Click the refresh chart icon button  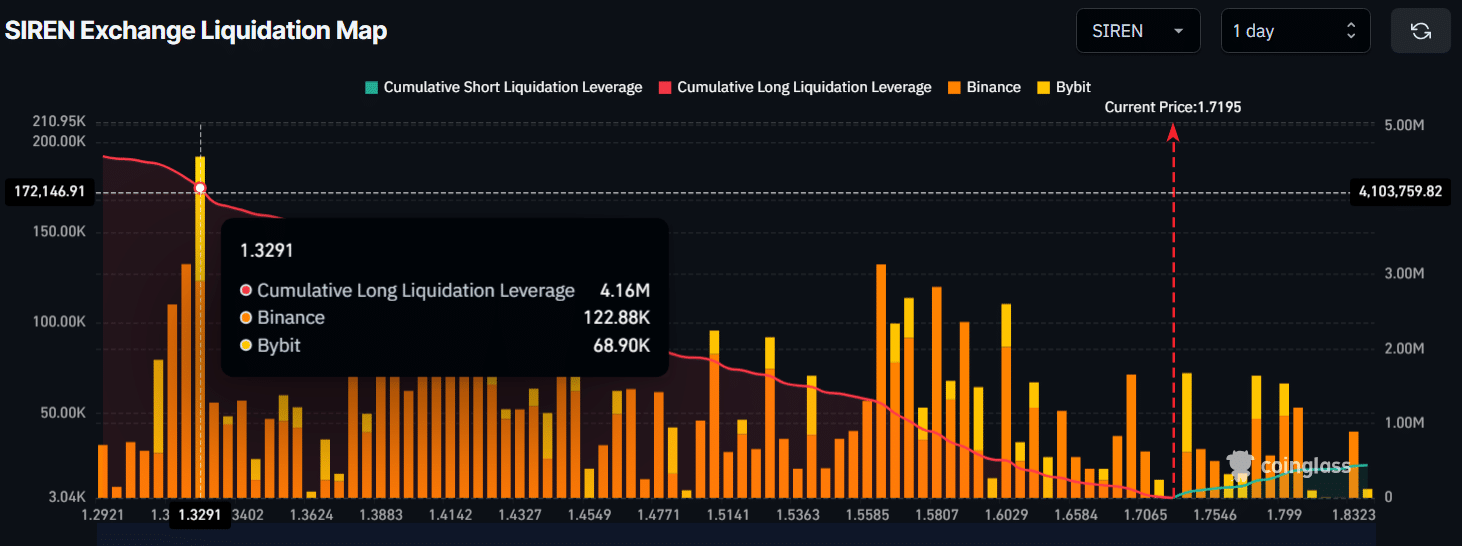[x=1420, y=31]
